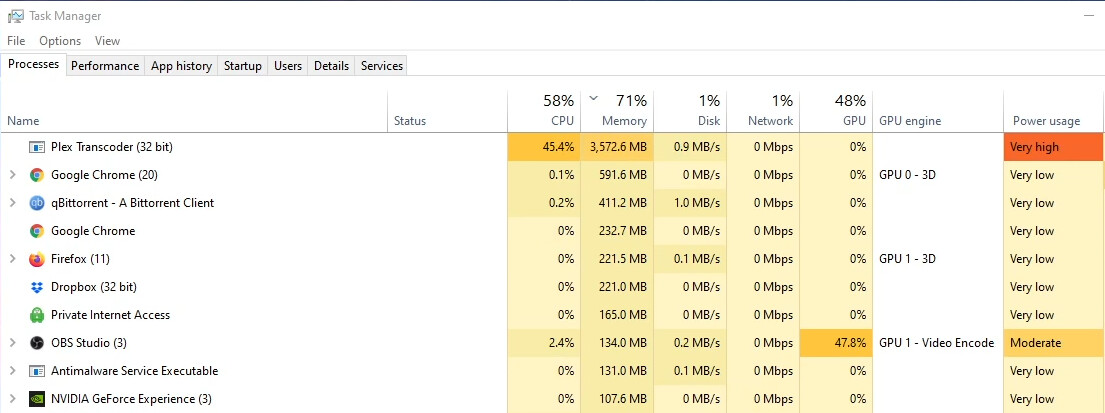Click the Dropbox process icon
The height and width of the screenshot is (413, 1105).
pyautogui.click(x=37, y=287)
